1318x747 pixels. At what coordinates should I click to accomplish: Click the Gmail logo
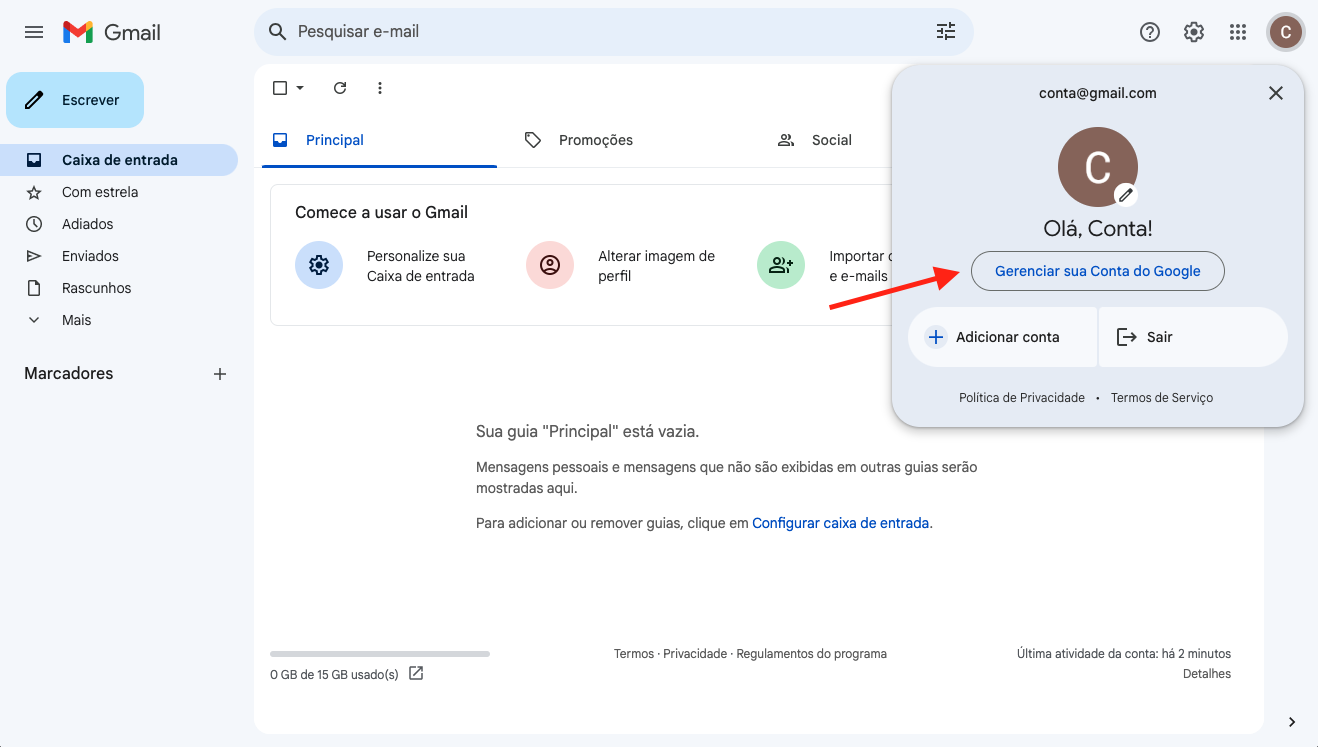tap(112, 32)
